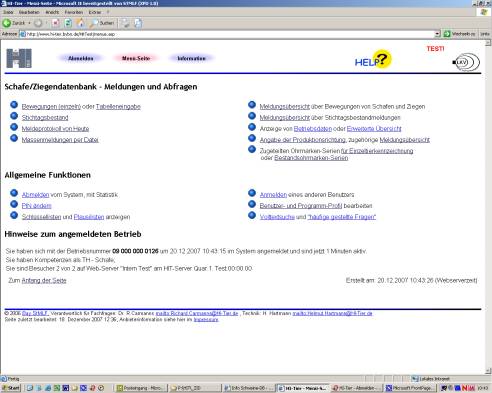Screen dimensions: 492x393
Task: Click into the address bar URL field
Action: click(230, 34)
